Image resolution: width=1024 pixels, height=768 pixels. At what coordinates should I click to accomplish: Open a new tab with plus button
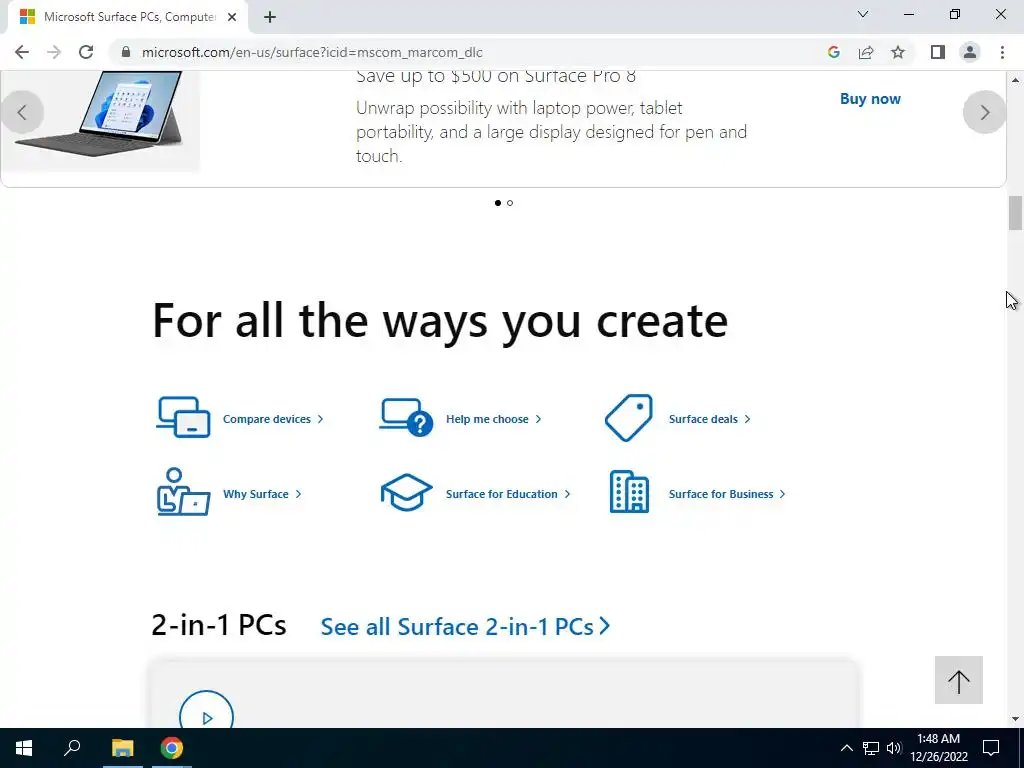(270, 17)
